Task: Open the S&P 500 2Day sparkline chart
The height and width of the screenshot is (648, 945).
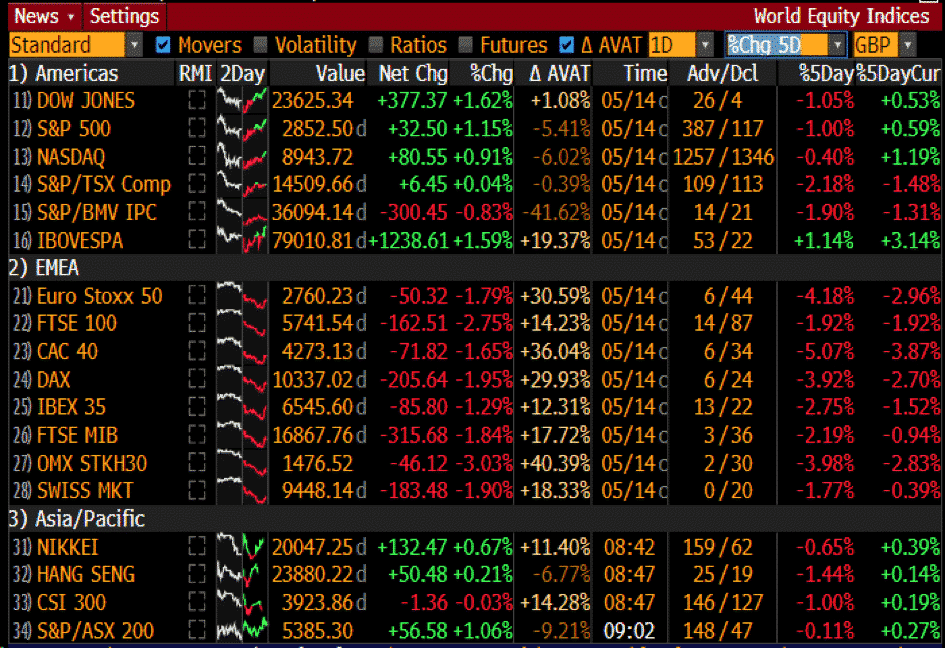Action: tap(242, 128)
